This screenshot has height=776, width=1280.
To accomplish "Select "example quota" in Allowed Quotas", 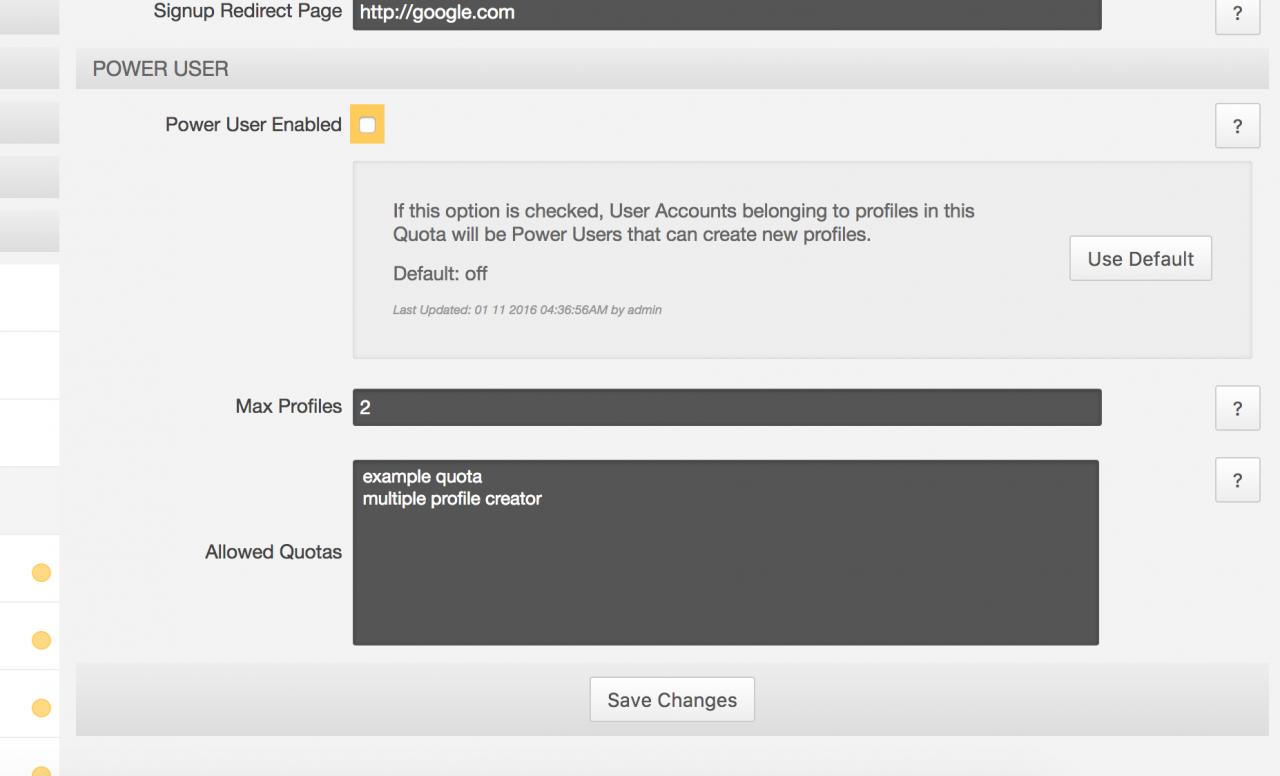I will point(423,477).
